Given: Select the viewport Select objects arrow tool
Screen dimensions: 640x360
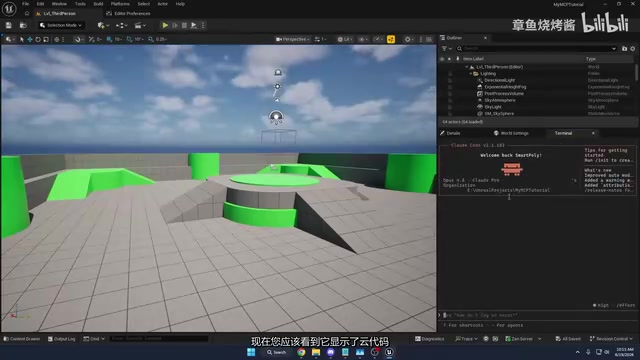Looking at the screenshot, I should 22,40.
